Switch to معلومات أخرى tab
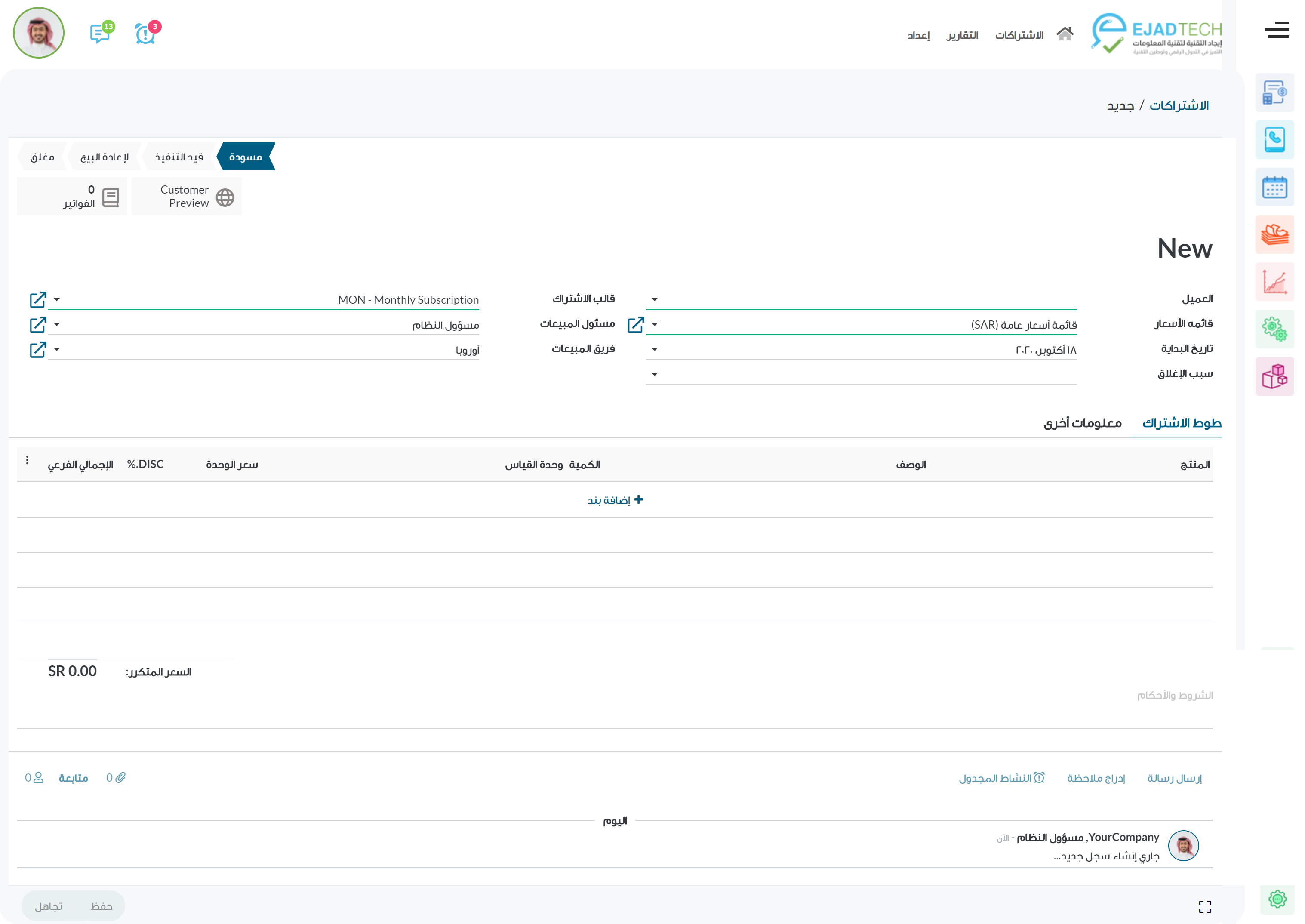The height and width of the screenshot is (924, 1305). (1082, 423)
